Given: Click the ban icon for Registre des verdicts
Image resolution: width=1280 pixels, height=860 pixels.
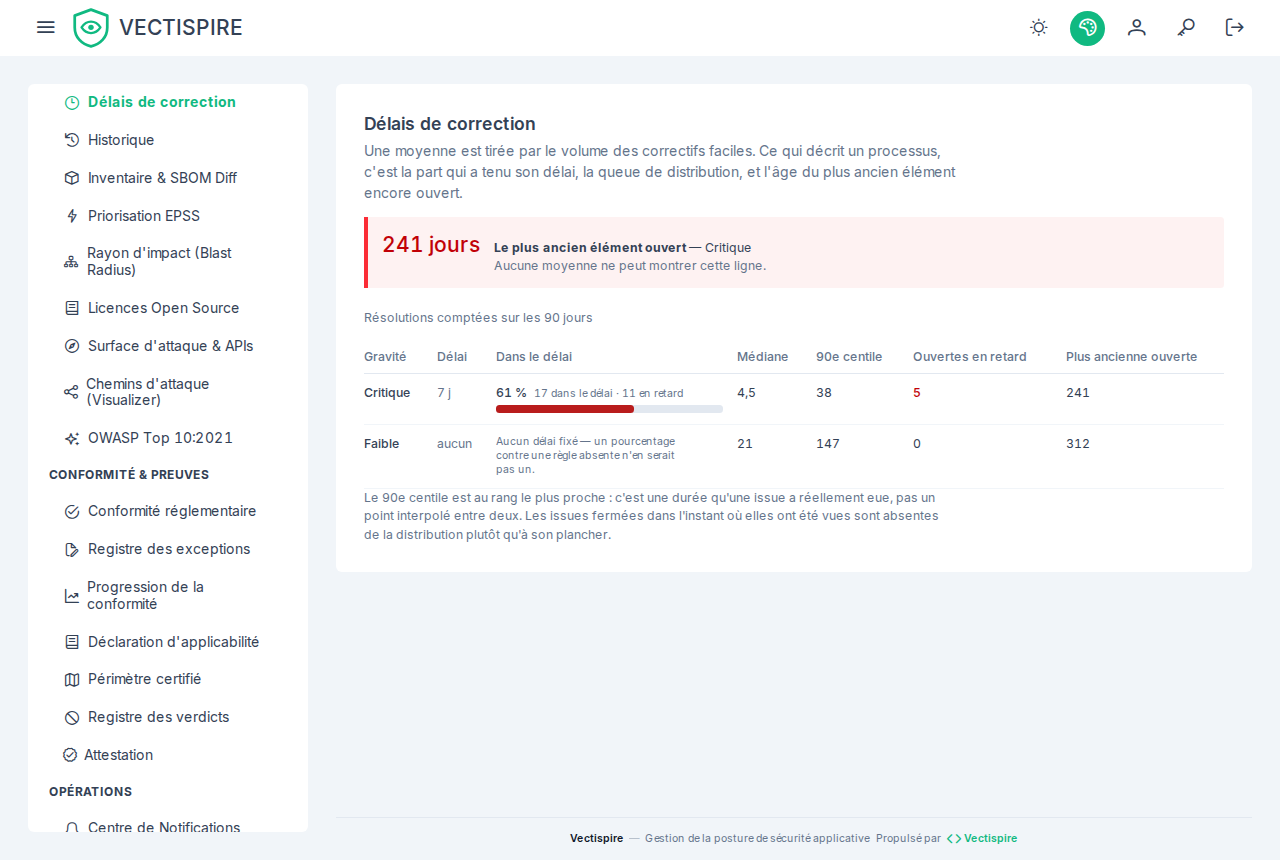Looking at the screenshot, I should (x=72, y=717).
